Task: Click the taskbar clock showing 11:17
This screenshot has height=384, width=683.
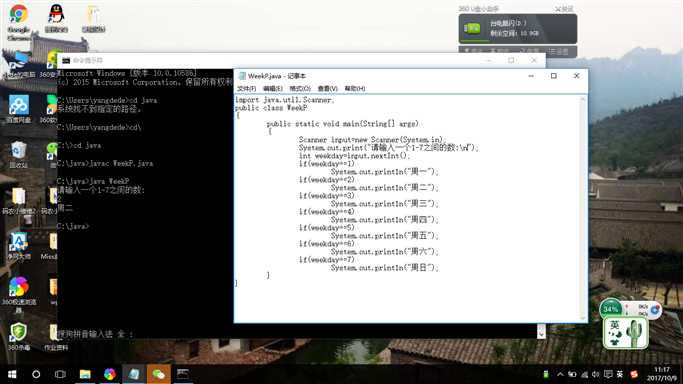Action: pyautogui.click(x=662, y=374)
